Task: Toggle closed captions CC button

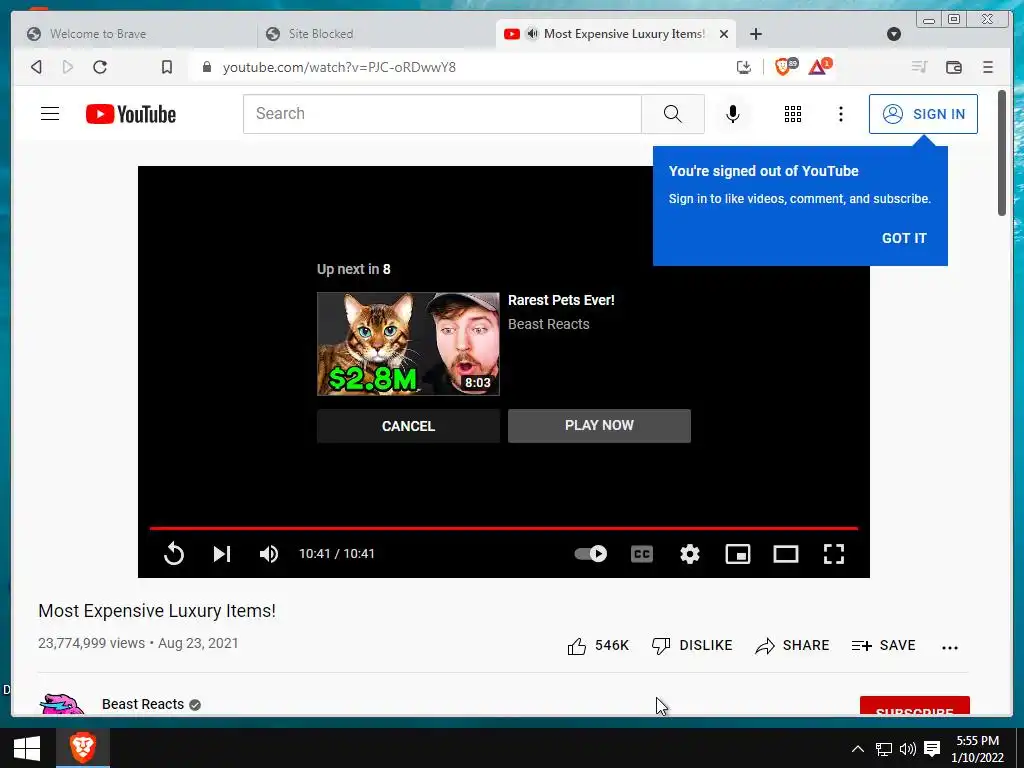Action: click(642, 554)
